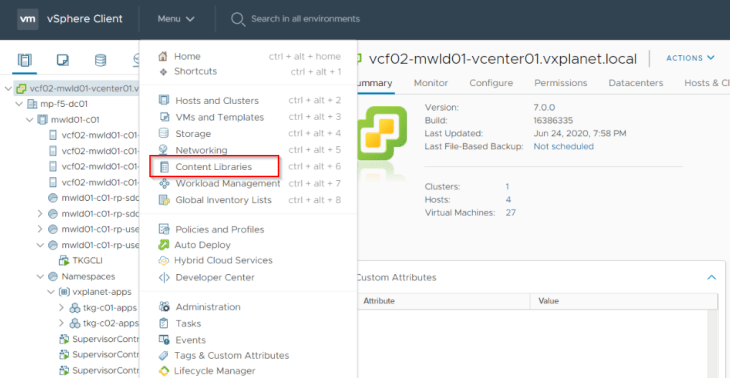Open Events from the menu
Image resolution: width=730 pixels, height=378 pixels.
(x=190, y=340)
